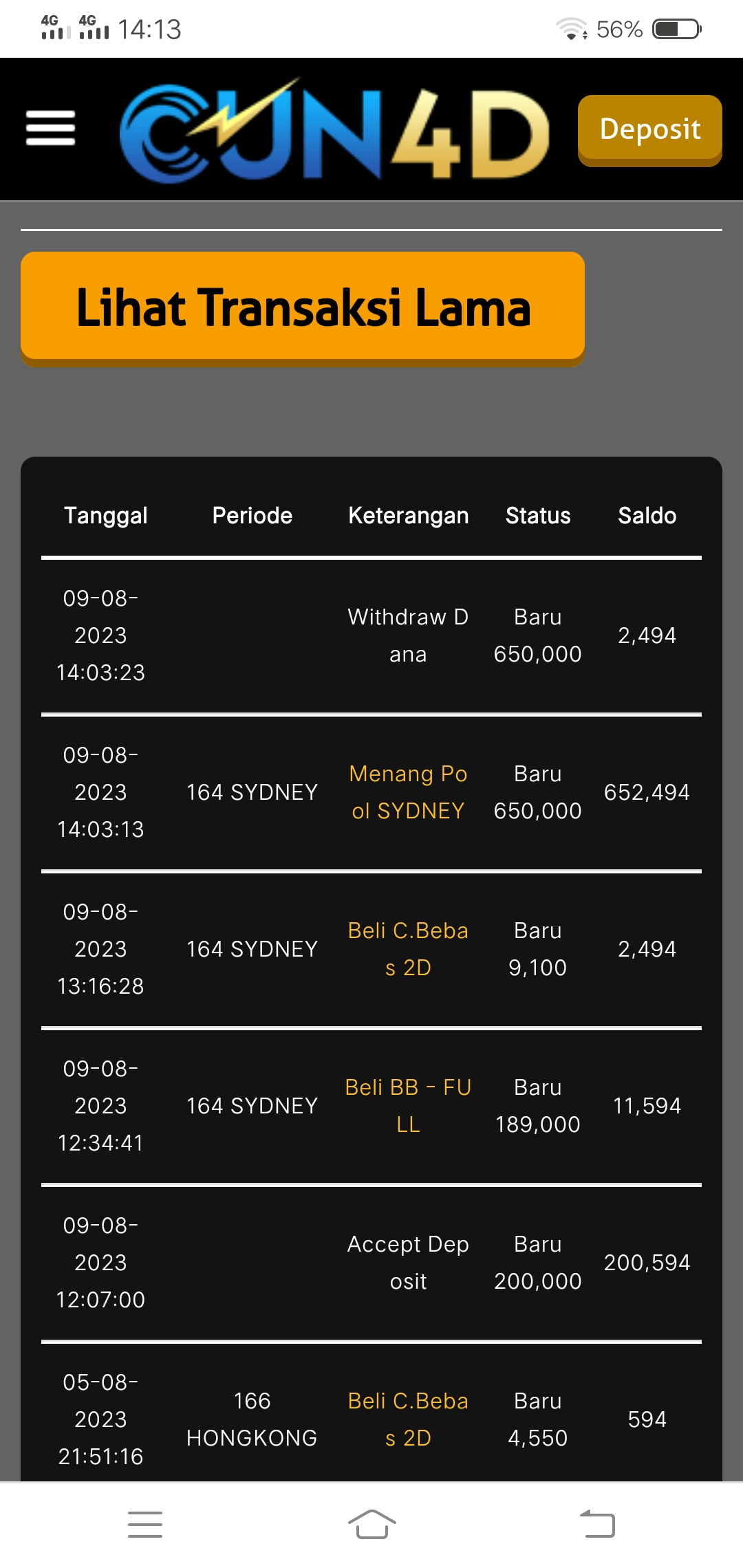The height and width of the screenshot is (1568, 743).
Task: Click Lihat Transaksi Lama button
Action: 303,307
